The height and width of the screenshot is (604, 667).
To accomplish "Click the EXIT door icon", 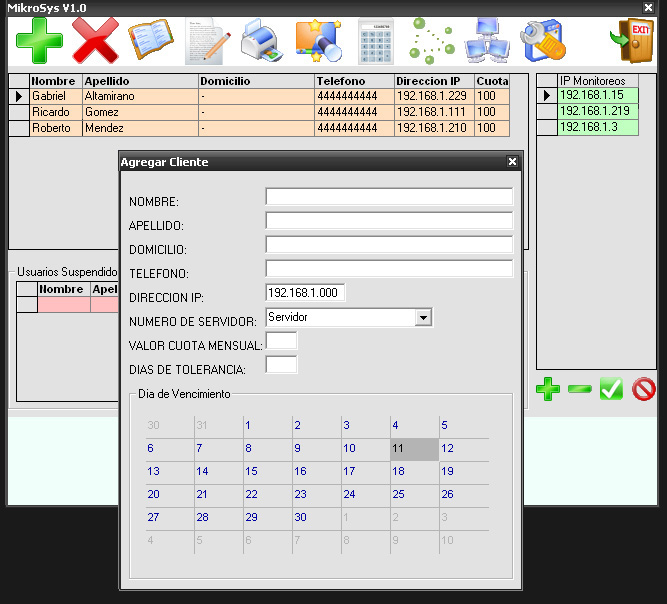I will point(632,41).
